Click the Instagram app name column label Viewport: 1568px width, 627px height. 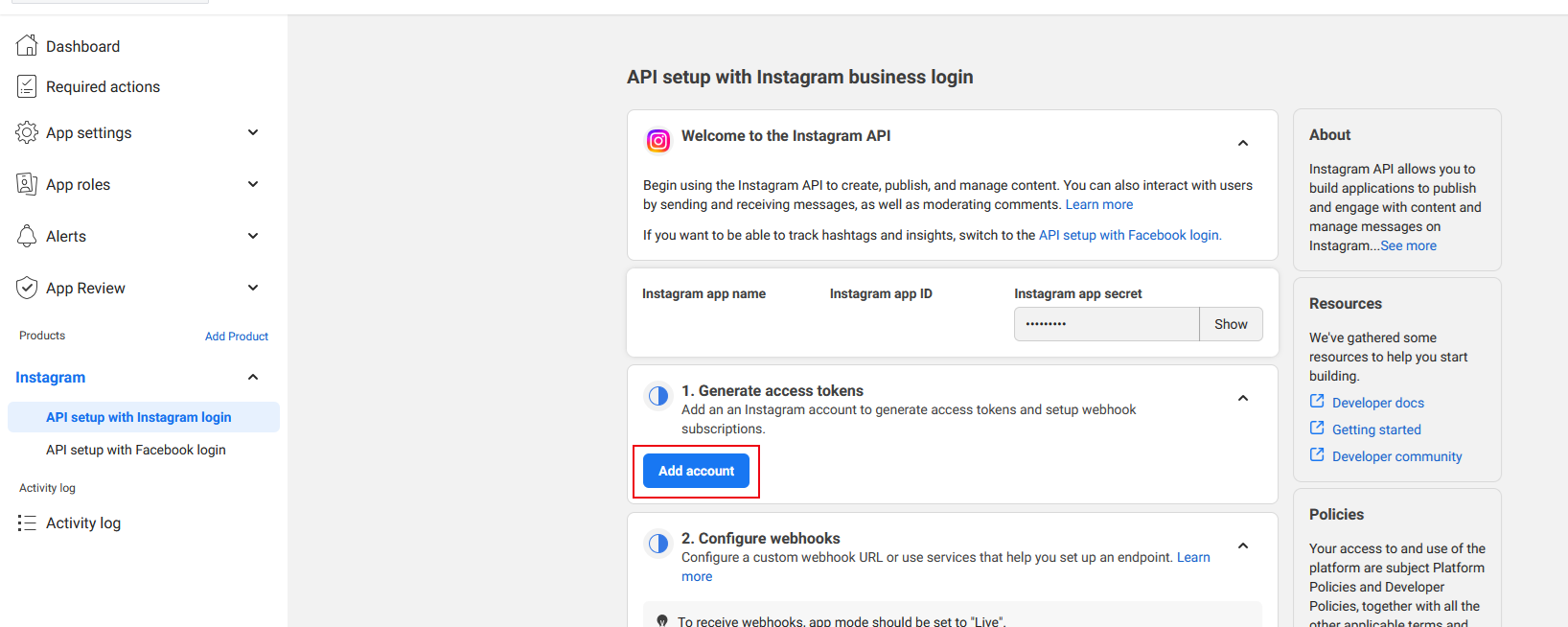703,293
